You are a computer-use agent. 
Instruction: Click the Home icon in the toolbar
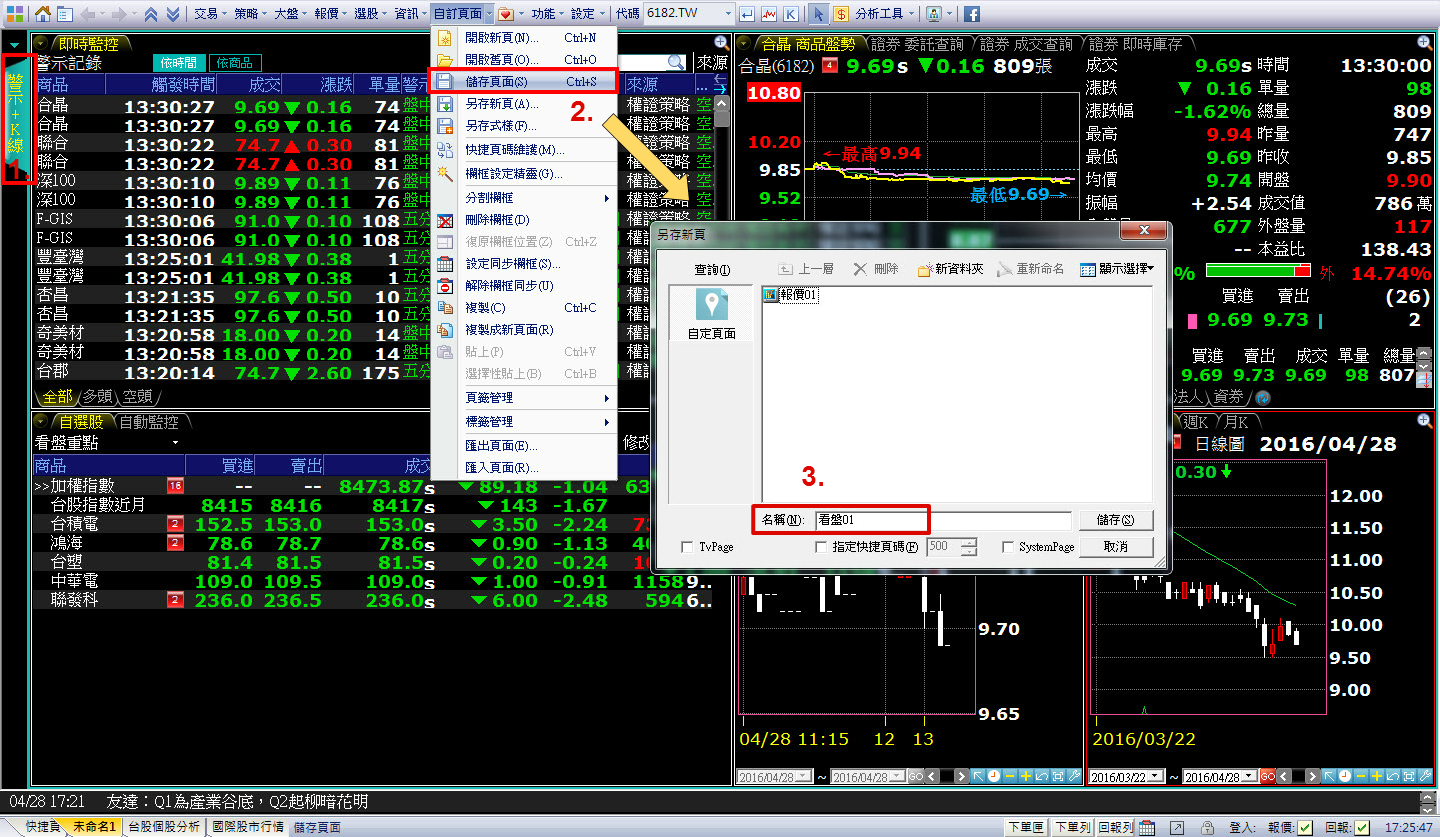tap(43, 14)
